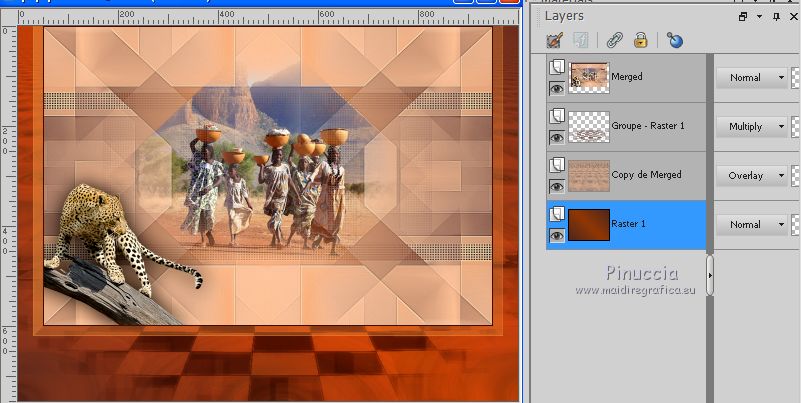The image size is (801, 403).
Task: Click the raster layer type icon of Merged
Action: pos(557,67)
